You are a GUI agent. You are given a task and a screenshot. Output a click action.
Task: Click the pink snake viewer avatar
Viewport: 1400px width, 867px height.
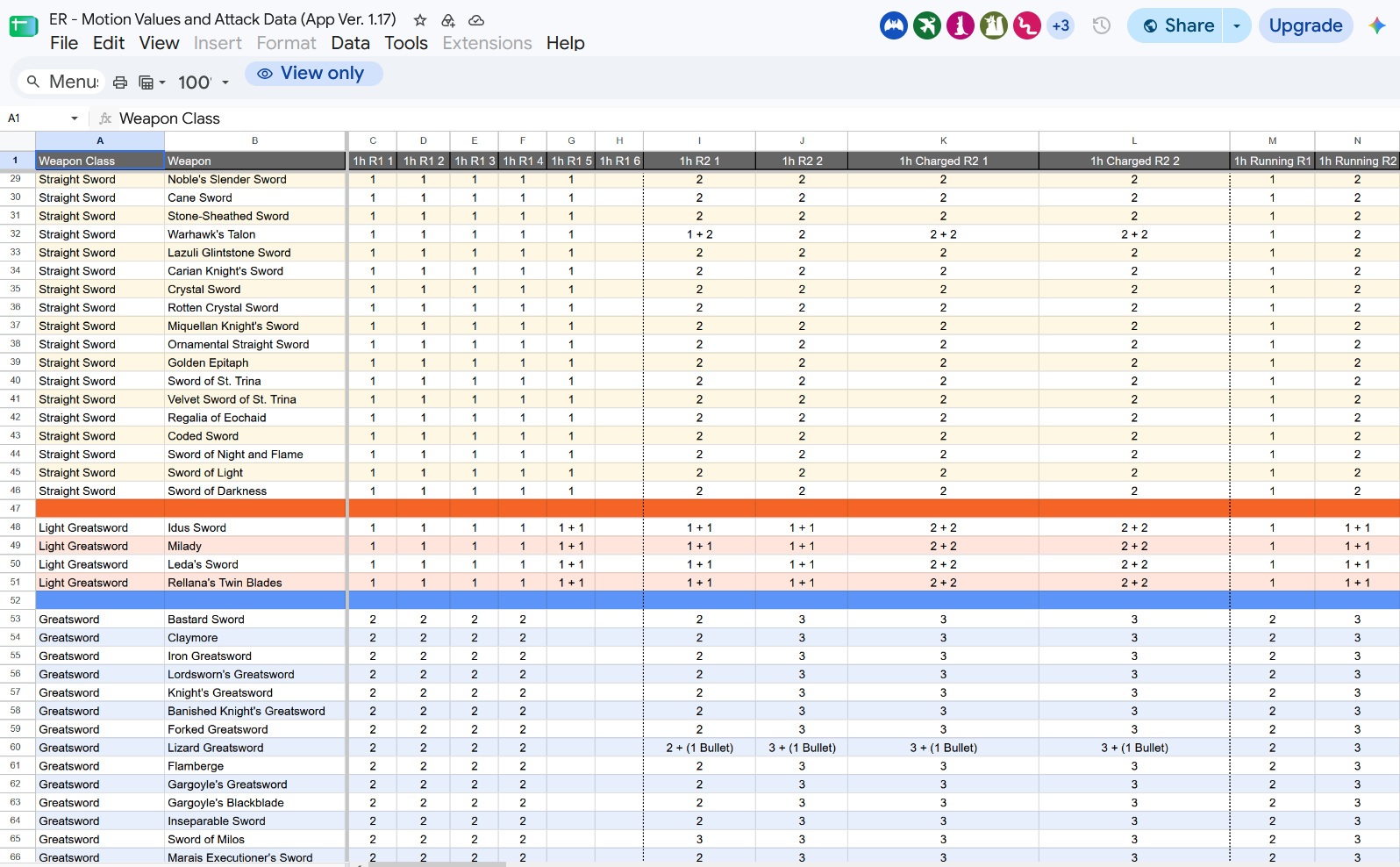point(1027,25)
